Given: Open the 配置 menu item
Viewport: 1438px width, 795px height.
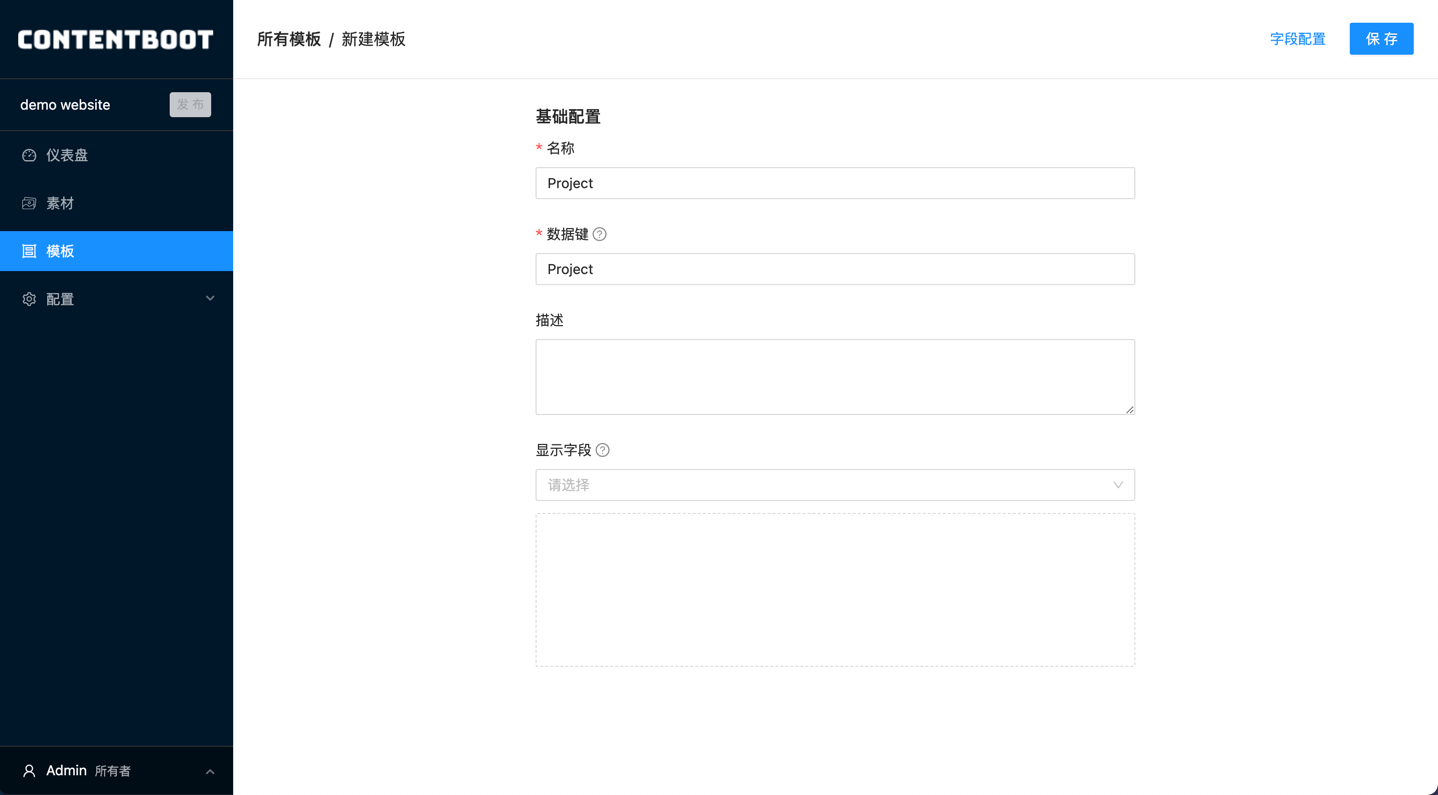Looking at the screenshot, I should point(116,299).
